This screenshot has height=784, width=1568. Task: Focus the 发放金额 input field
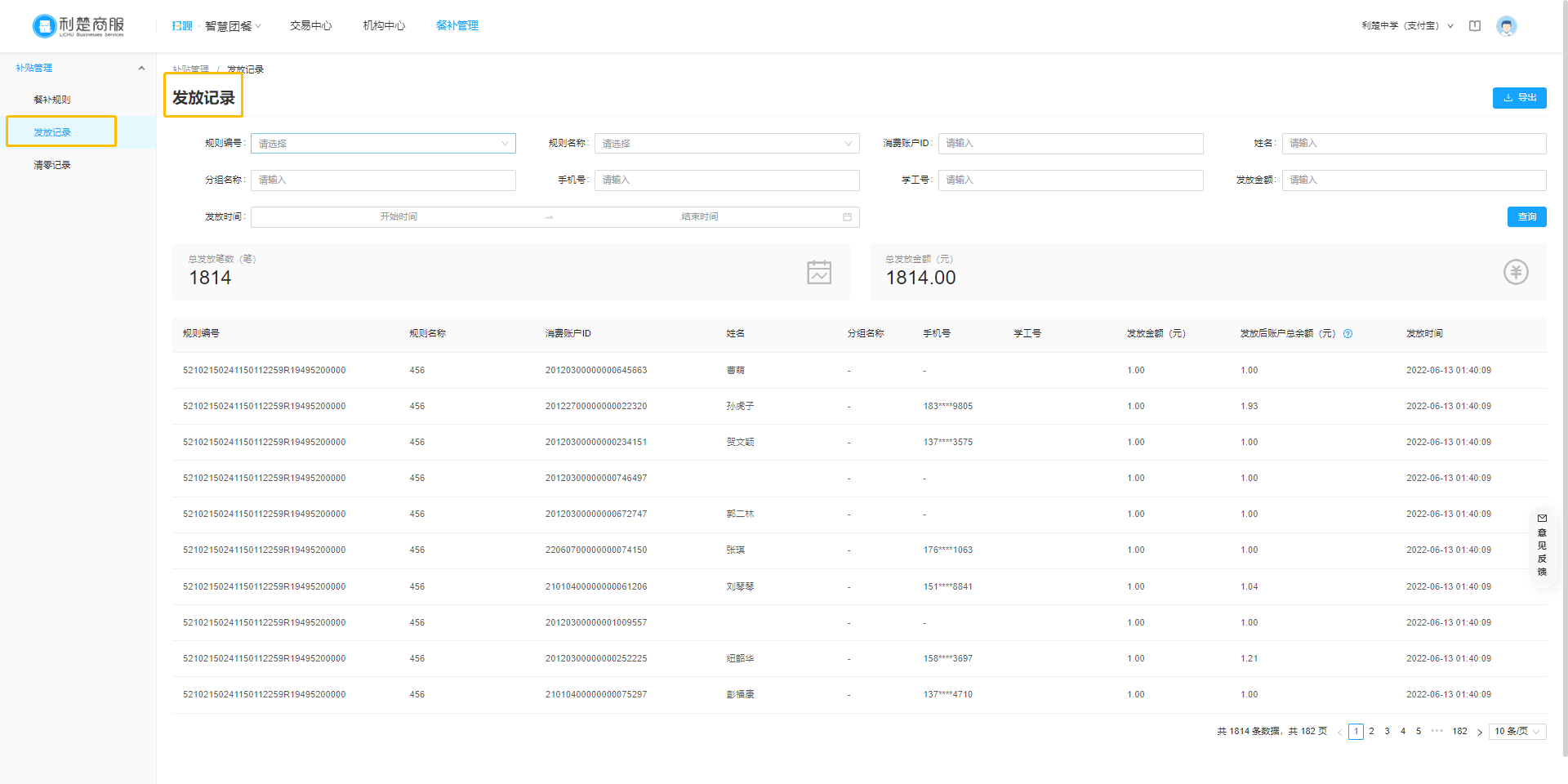point(1414,180)
